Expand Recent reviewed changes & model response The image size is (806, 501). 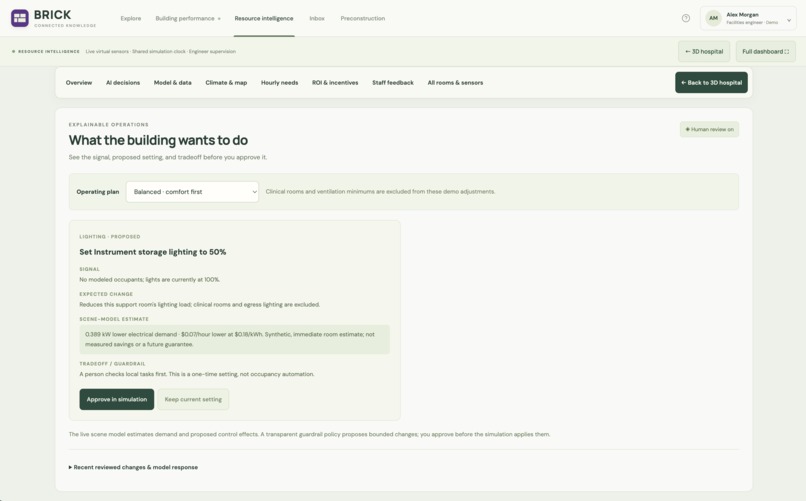pos(133,467)
